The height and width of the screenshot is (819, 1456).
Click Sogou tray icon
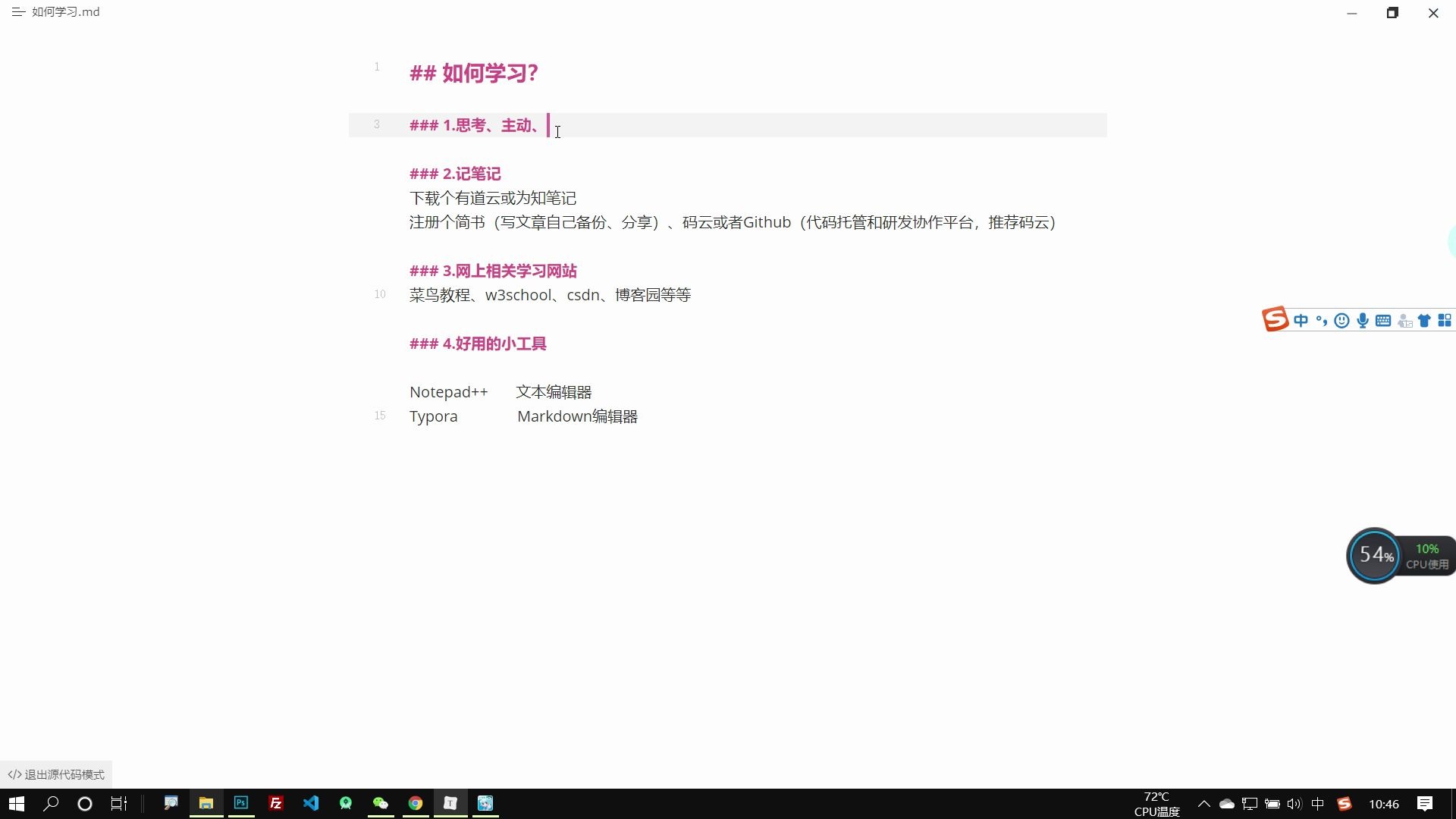pyautogui.click(x=1345, y=804)
